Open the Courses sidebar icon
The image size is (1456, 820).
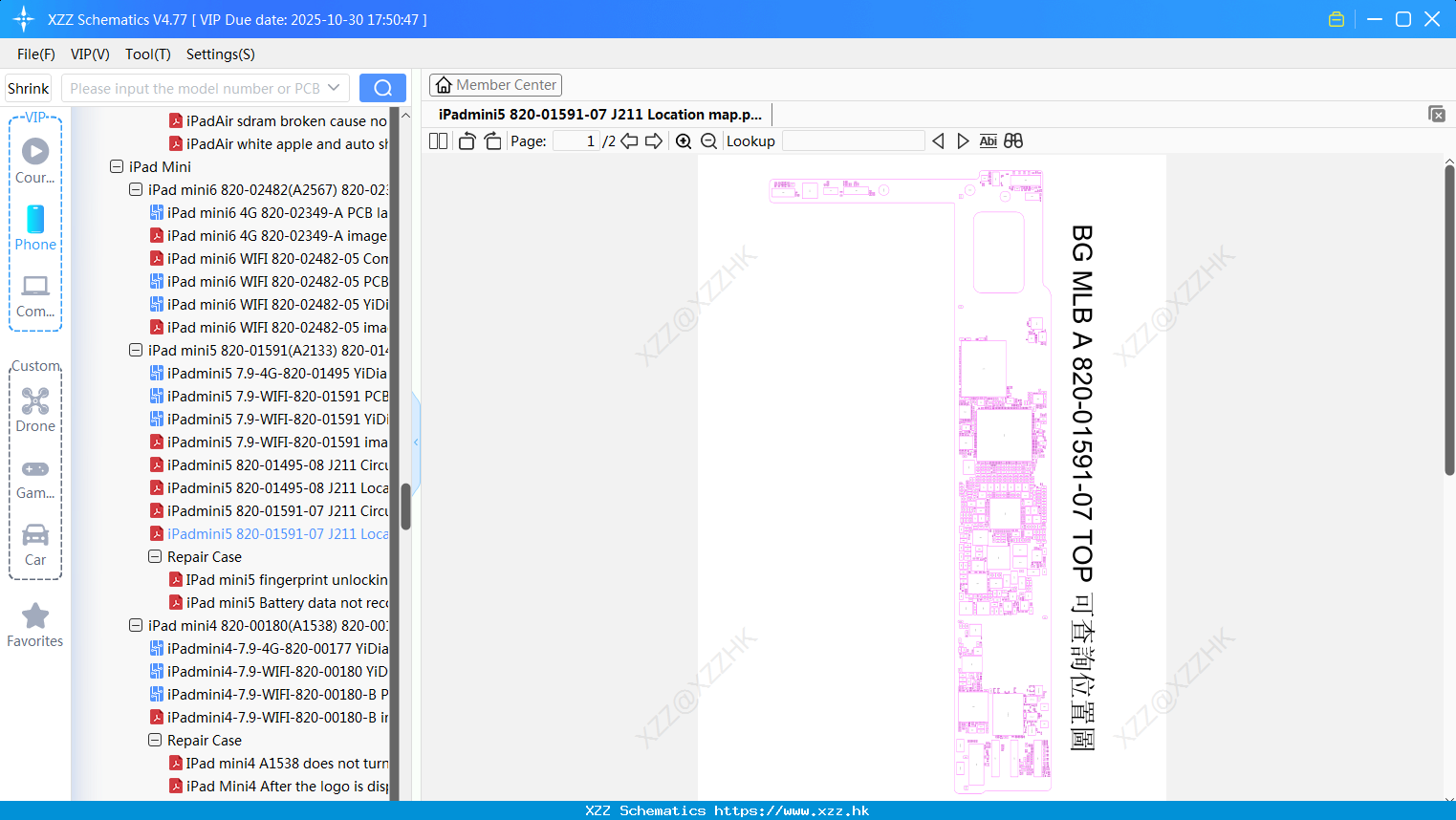[x=35, y=161]
